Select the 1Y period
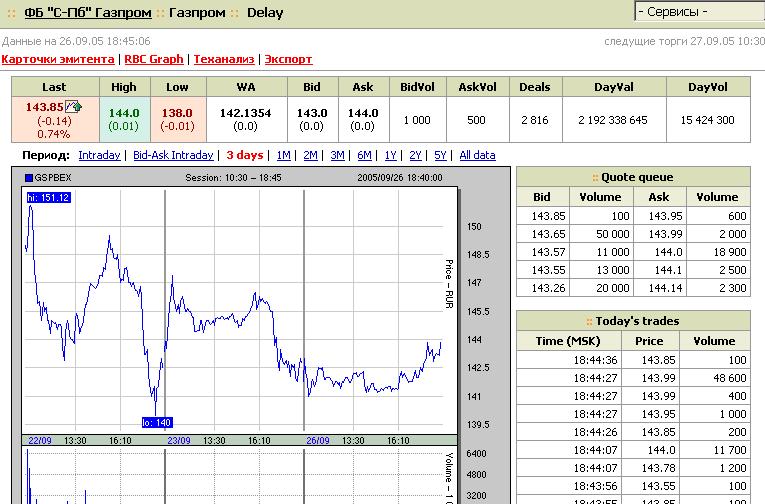Screen dimensions: 765x504 coord(390,155)
